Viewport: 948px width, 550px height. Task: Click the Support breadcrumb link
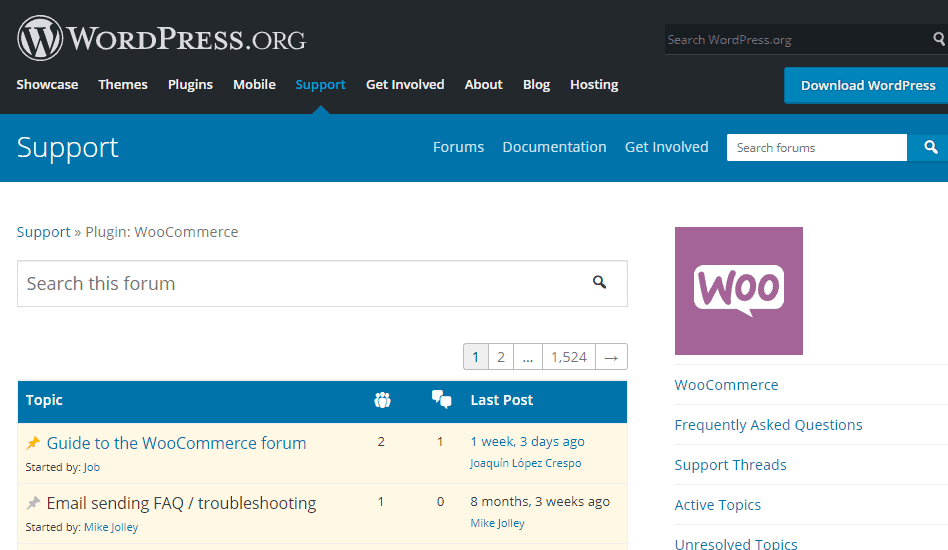click(44, 232)
